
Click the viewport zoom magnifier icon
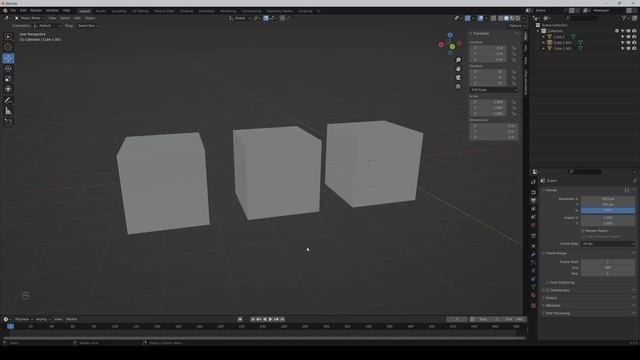click(458, 60)
